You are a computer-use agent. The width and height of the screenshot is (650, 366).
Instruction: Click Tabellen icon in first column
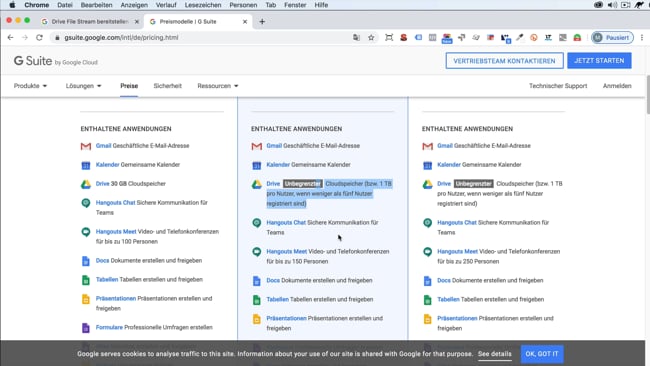pyautogui.click(x=86, y=280)
